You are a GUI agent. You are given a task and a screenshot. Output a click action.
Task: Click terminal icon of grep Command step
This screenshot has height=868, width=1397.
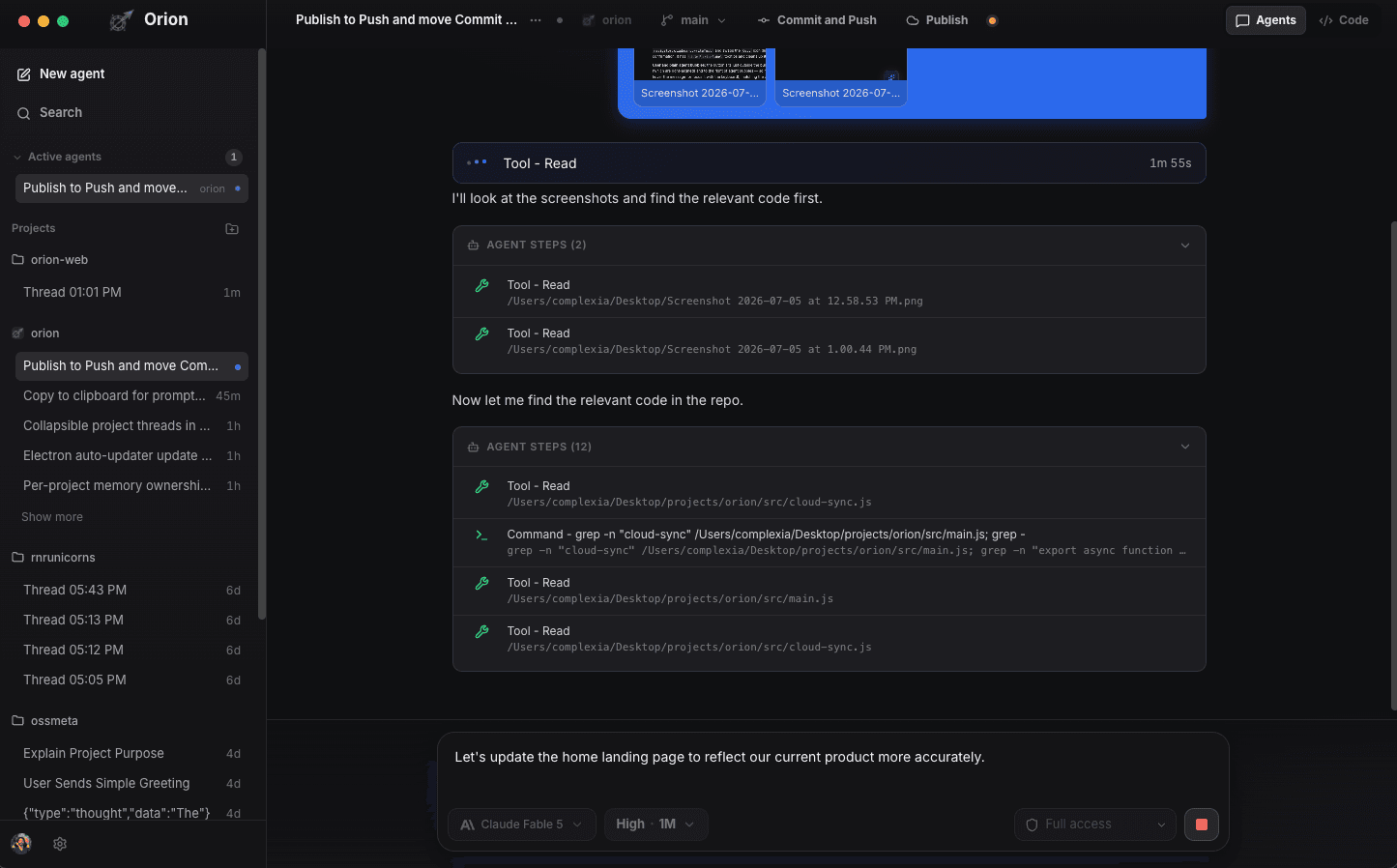(481, 535)
